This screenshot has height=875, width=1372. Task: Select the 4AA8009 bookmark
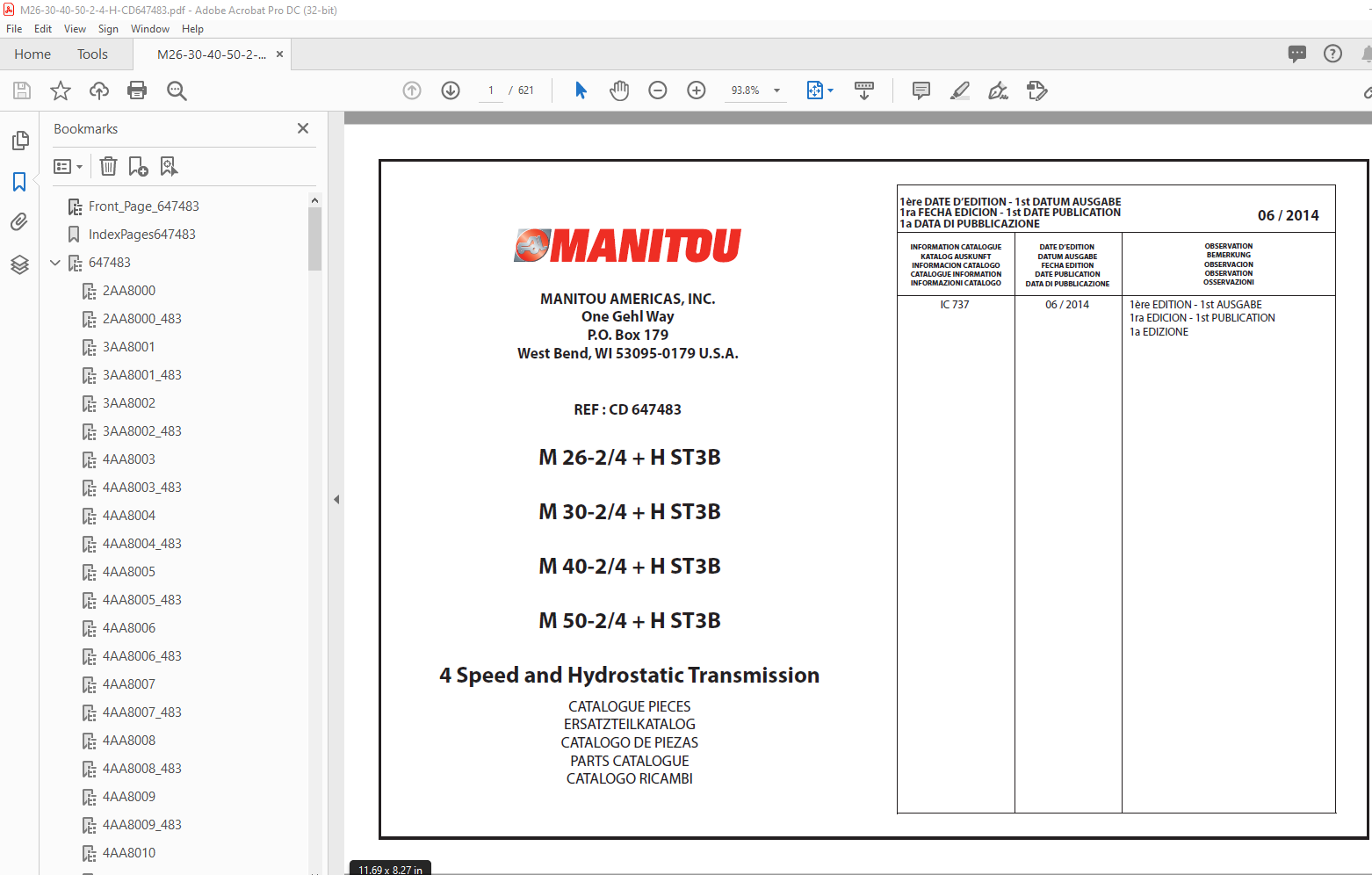129,797
